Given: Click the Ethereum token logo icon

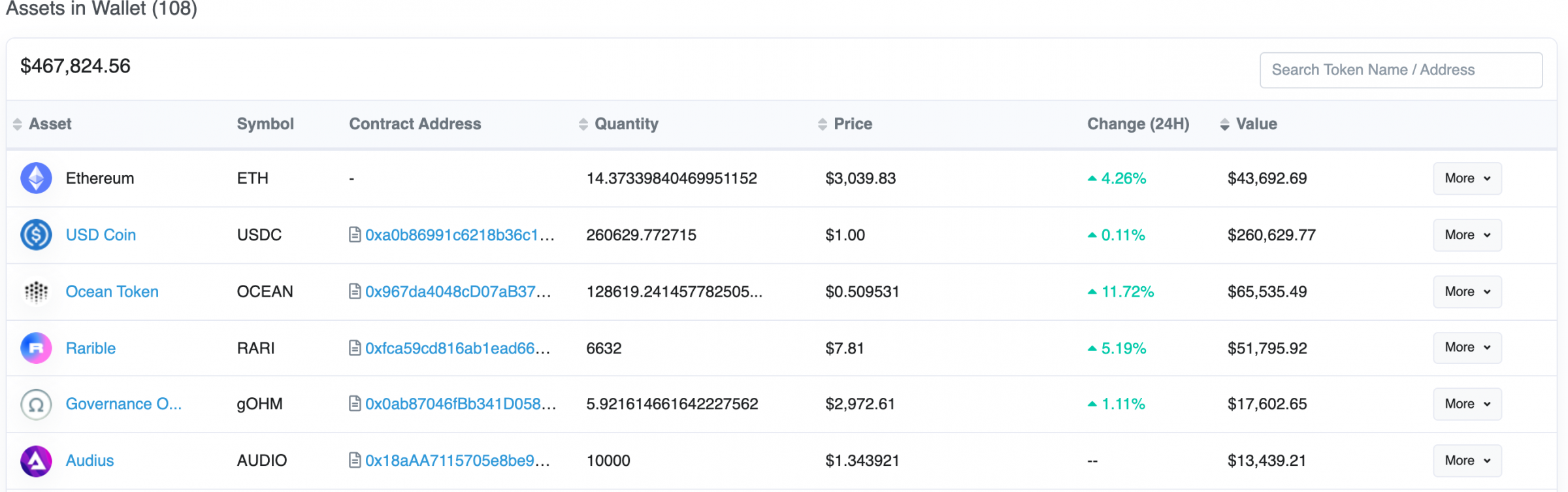Looking at the screenshot, I should click(x=36, y=178).
